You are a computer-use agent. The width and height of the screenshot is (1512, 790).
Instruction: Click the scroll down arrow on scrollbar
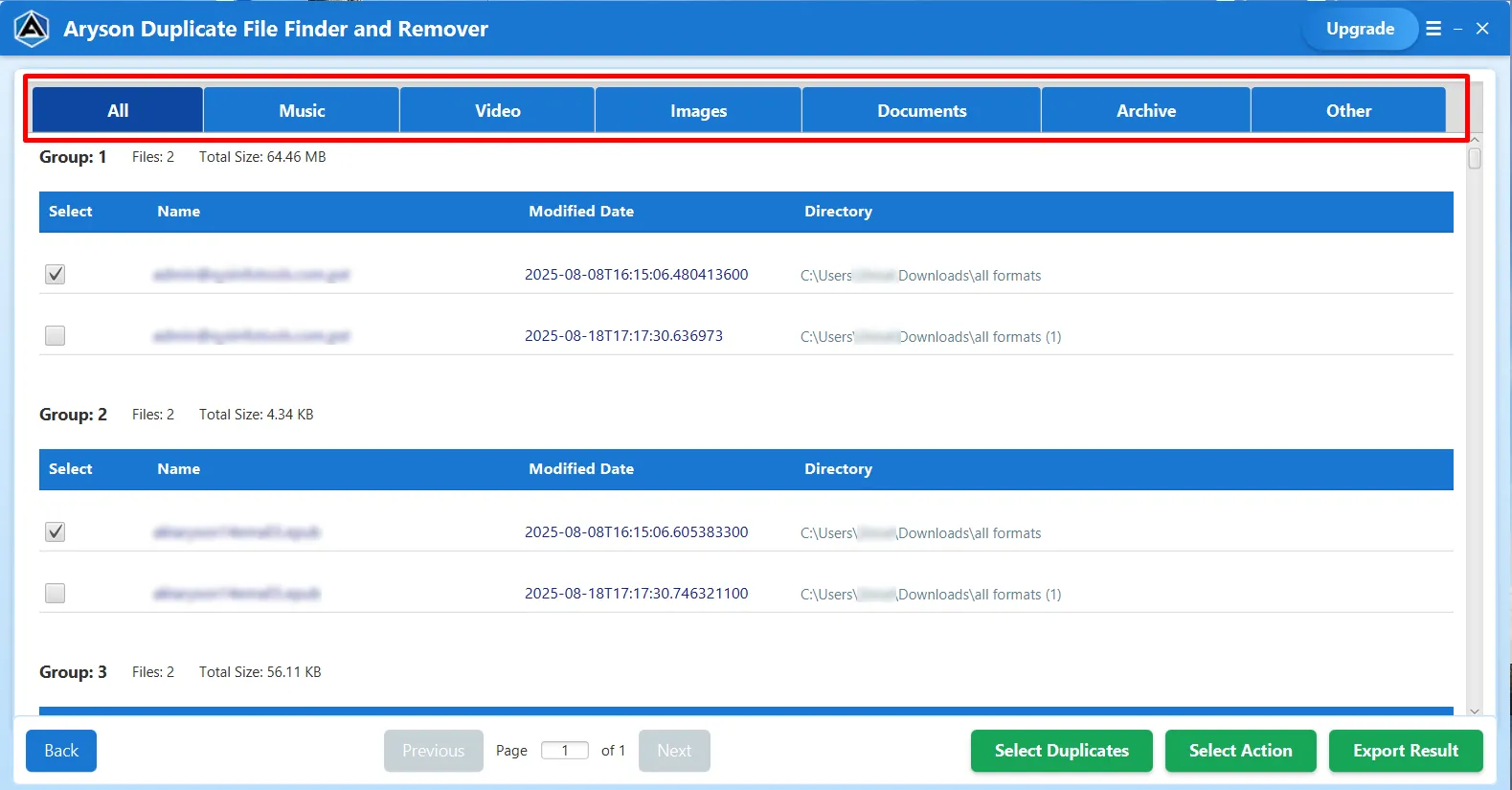(x=1475, y=711)
